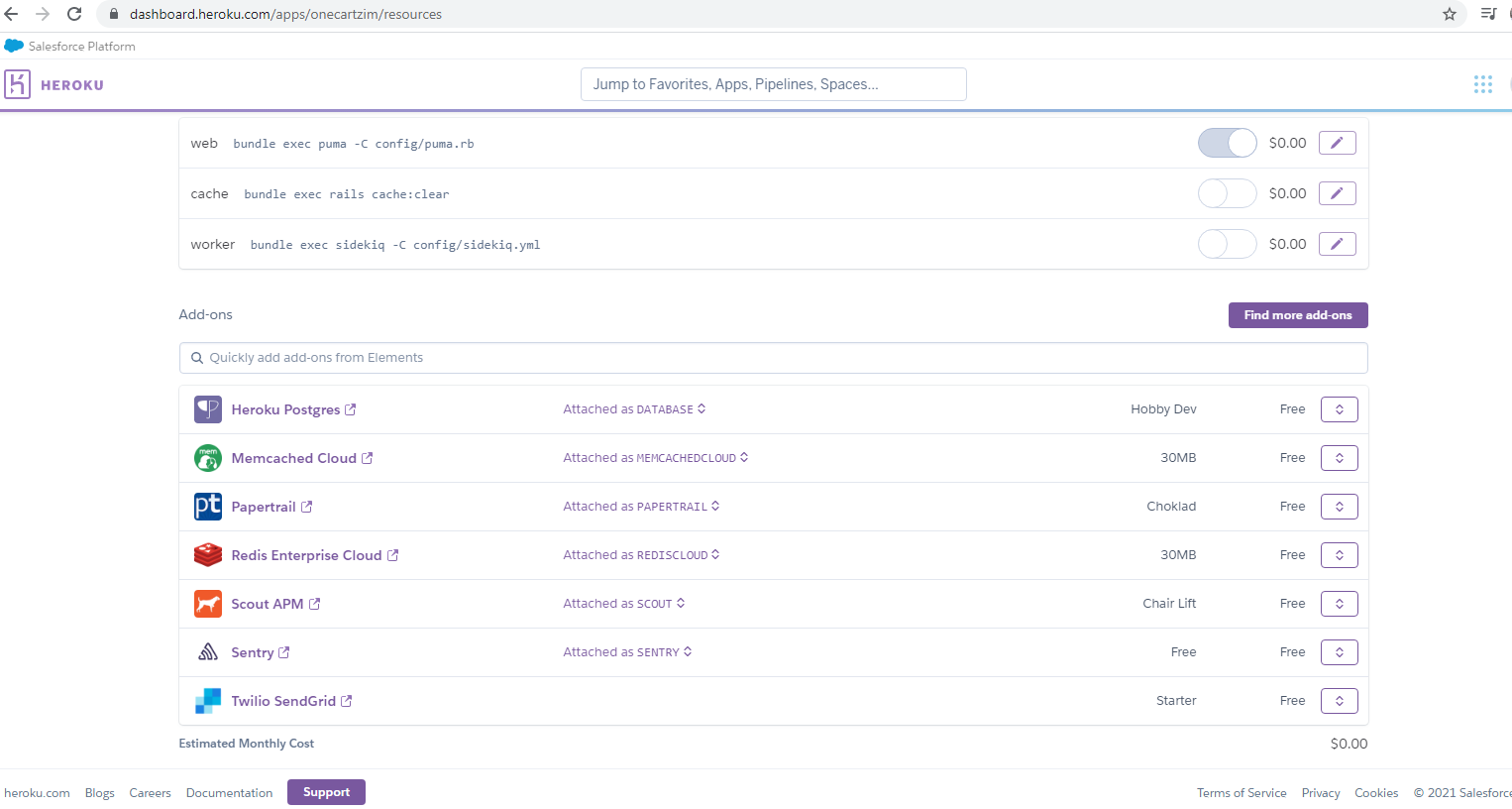Select the Sentry add-on icon

pyautogui.click(x=207, y=651)
